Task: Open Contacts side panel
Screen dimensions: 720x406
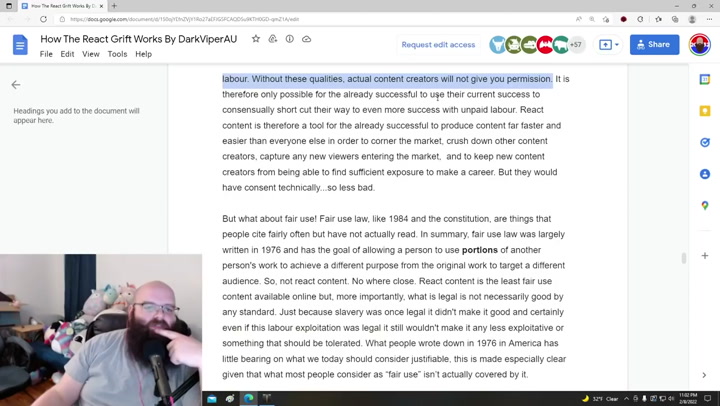Action: pyautogui.click(x=705, y=174)
